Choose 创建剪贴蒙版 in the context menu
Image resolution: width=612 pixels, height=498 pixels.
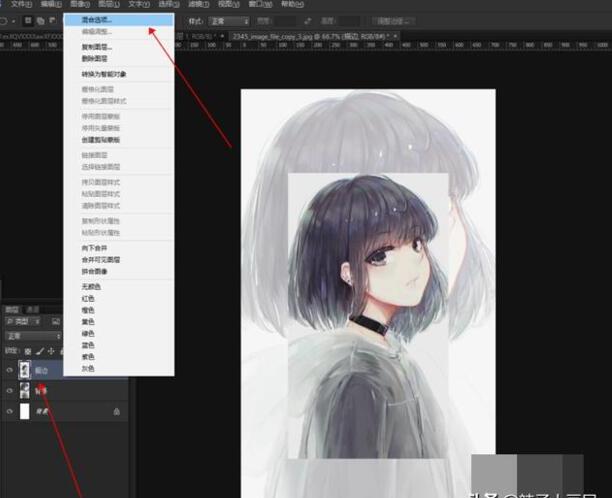coord(119,140)
